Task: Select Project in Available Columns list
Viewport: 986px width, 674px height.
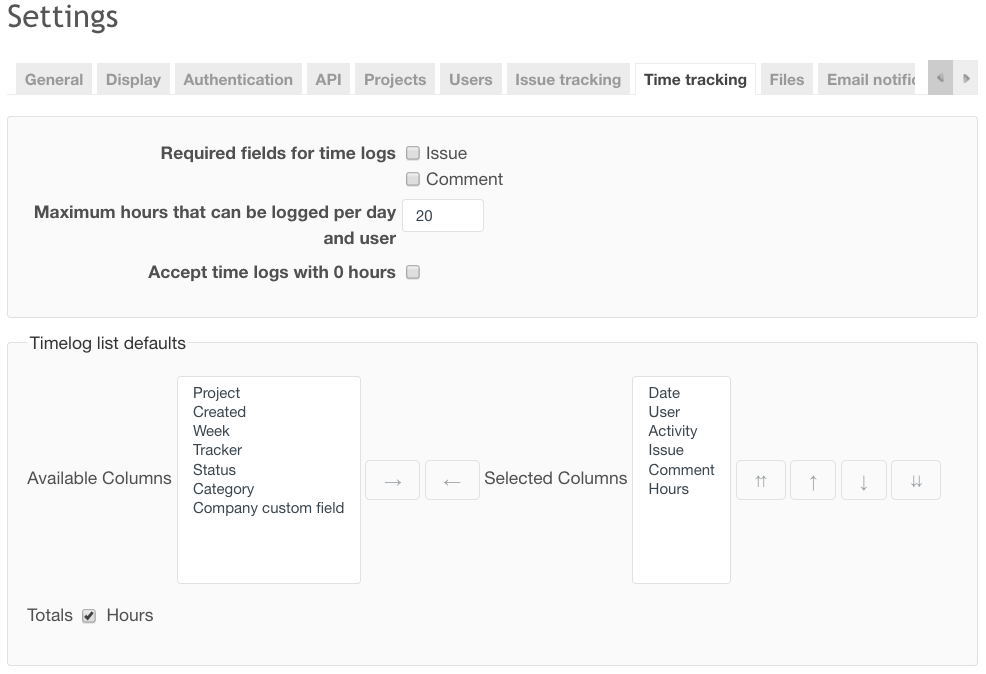Action: click(x=217, y=393)
